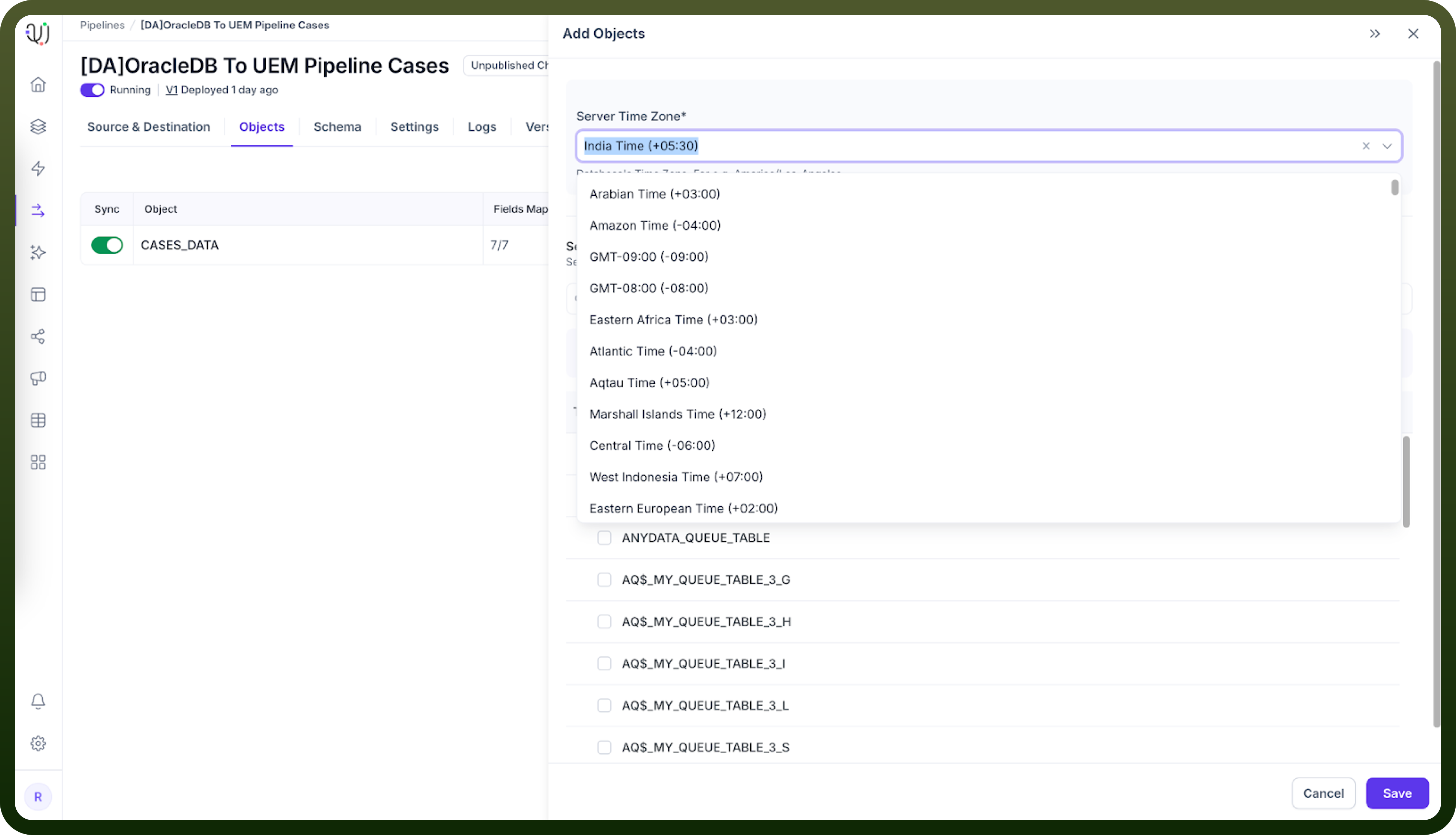Open the settings gear icon in sidebar
Image resolution: width=1456 pixels, height=835 pixels.
click(38, 743)
